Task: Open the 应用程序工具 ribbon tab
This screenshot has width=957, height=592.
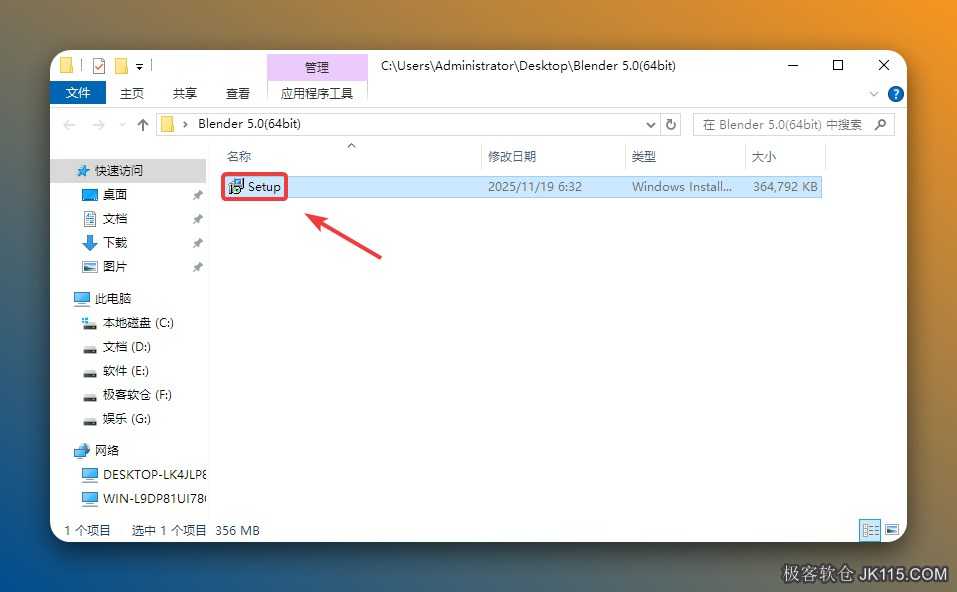Action: 317,93
